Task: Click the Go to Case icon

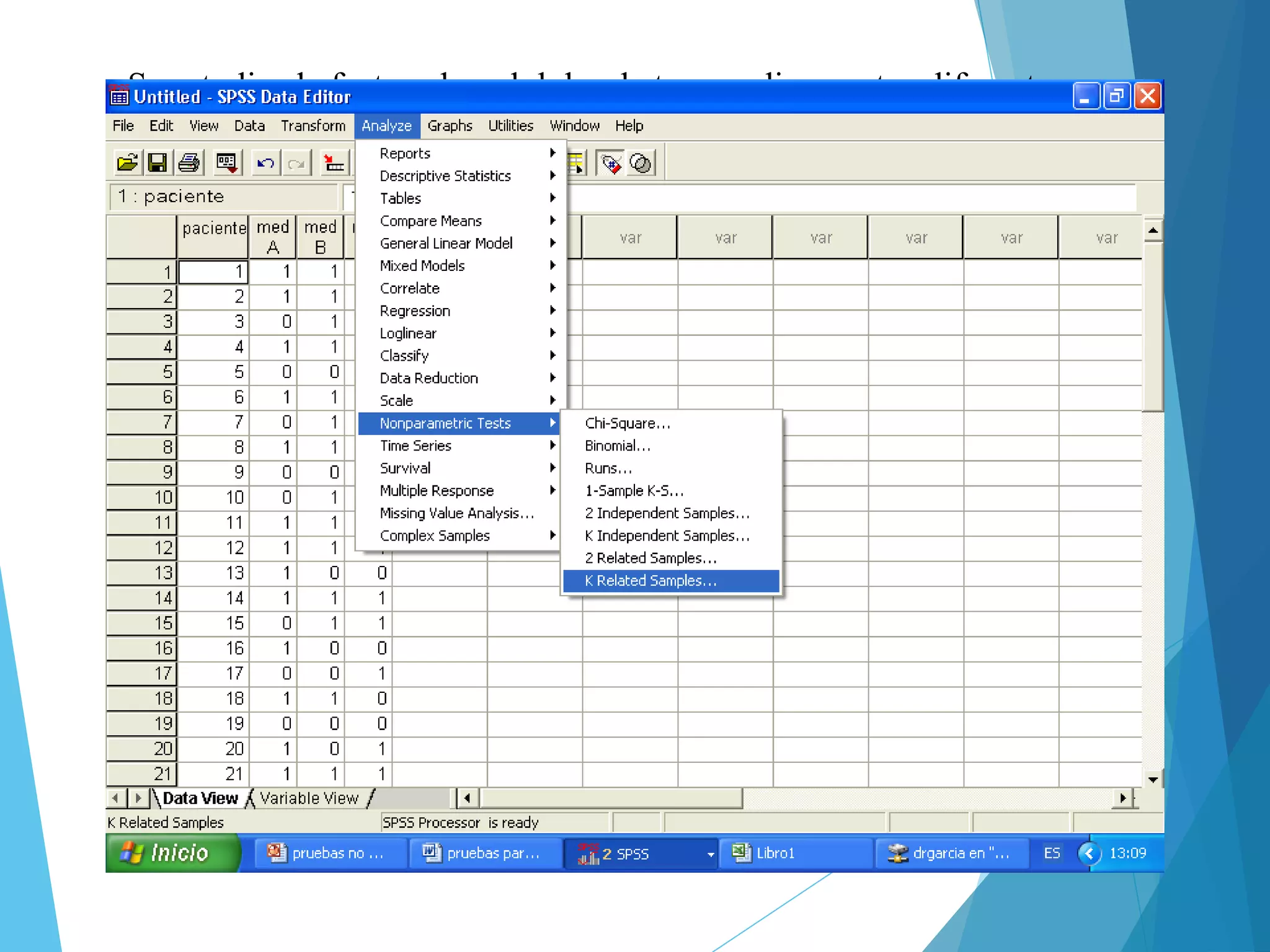Action: [334, 163]
